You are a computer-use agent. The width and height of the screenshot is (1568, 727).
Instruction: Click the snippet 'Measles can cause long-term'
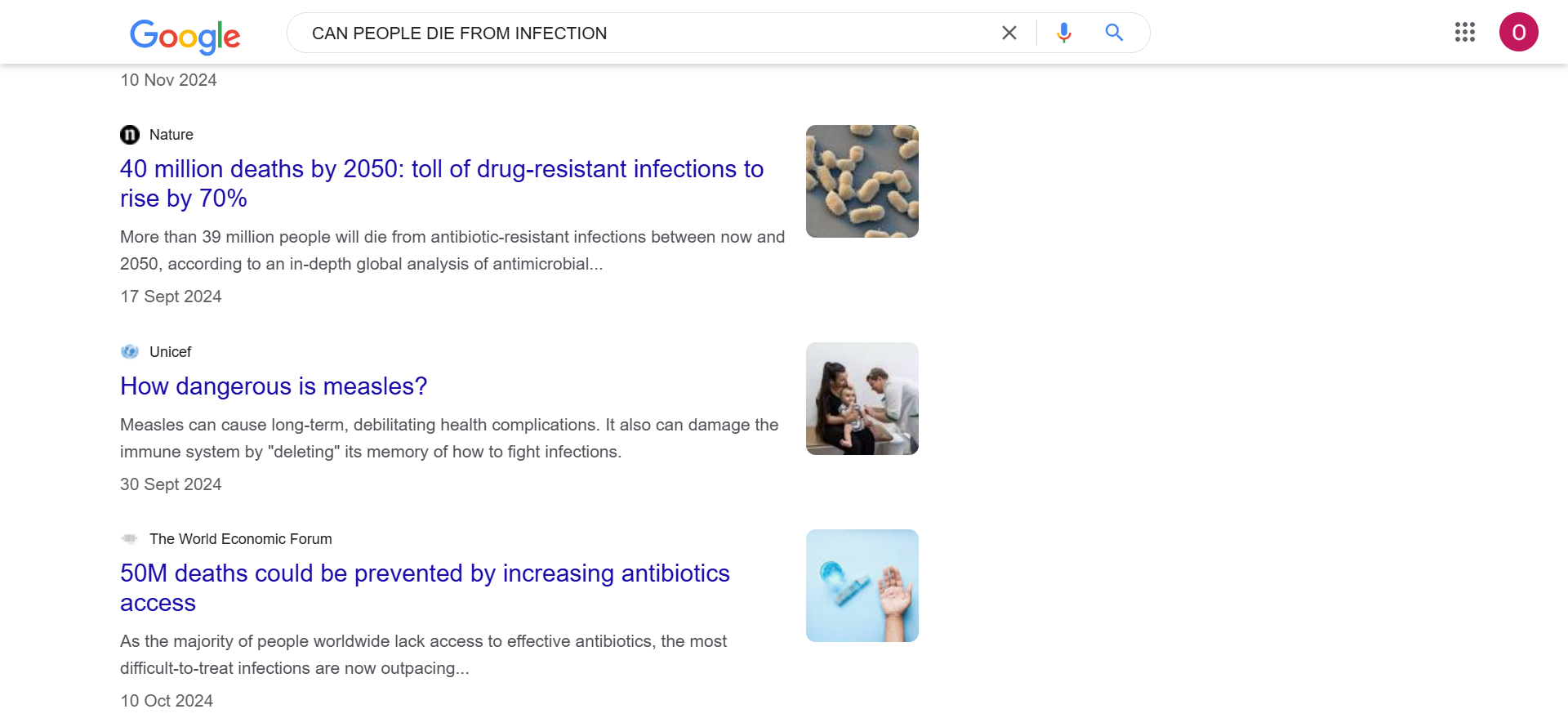tap(449, 438)
